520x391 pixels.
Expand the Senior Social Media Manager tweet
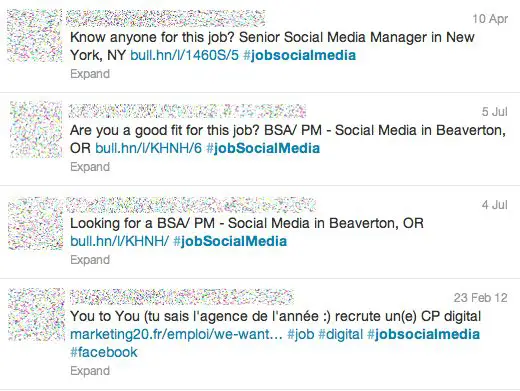[90, 74]
